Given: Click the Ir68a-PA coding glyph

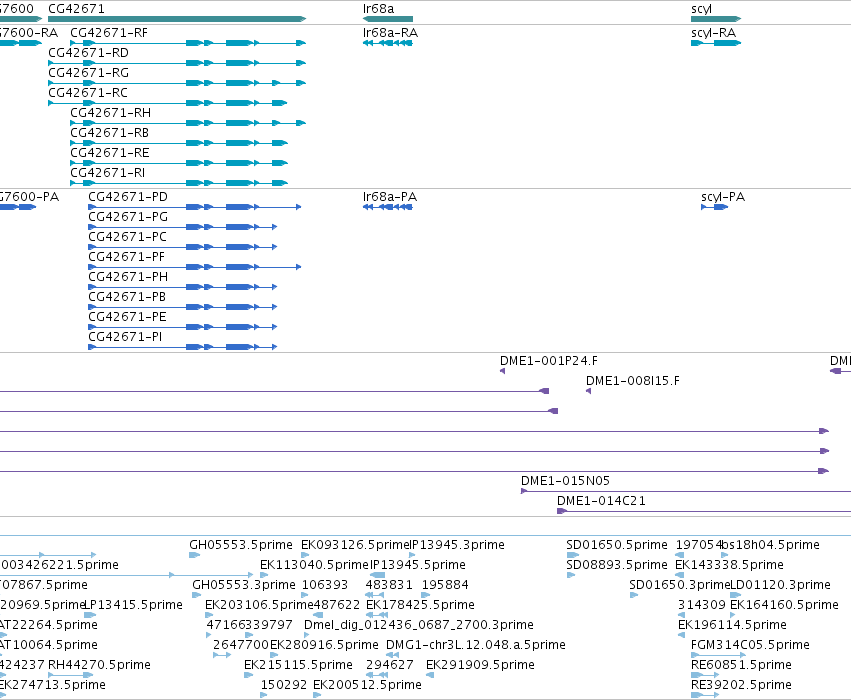Looking at the screenshot, I should pyautogui.click(x=388, y=207).
